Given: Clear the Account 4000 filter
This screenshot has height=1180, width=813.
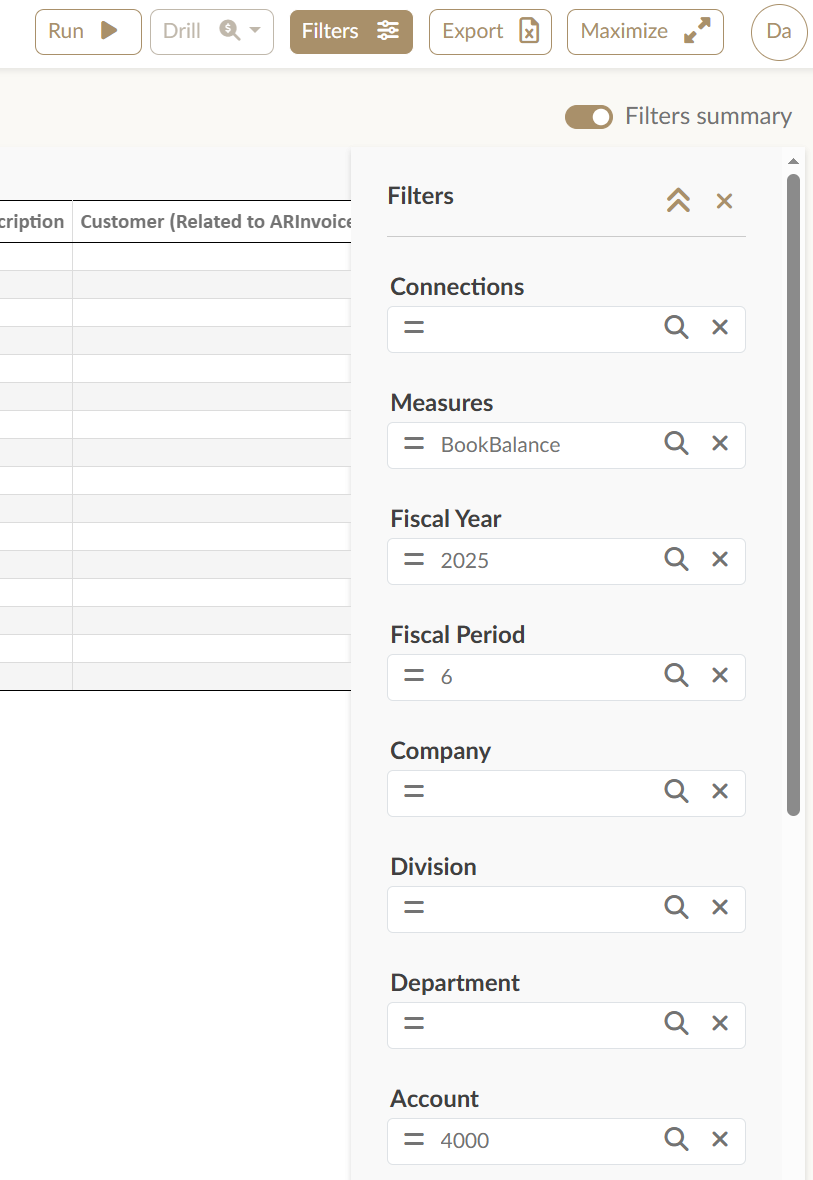Looking at the screenshot, I should [720, 1139].
